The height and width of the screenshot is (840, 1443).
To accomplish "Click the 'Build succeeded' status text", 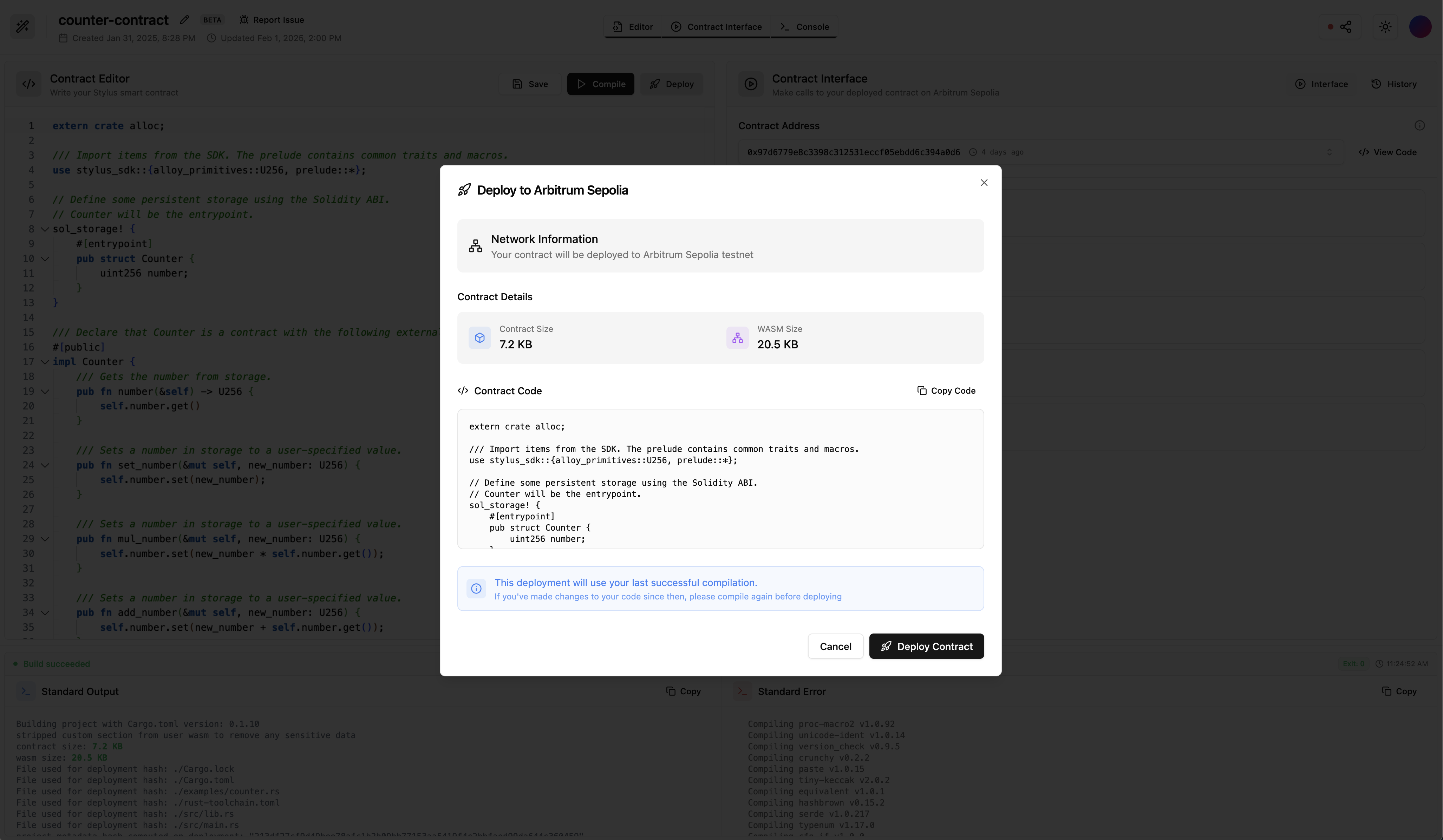I will (x=56, y=664).
